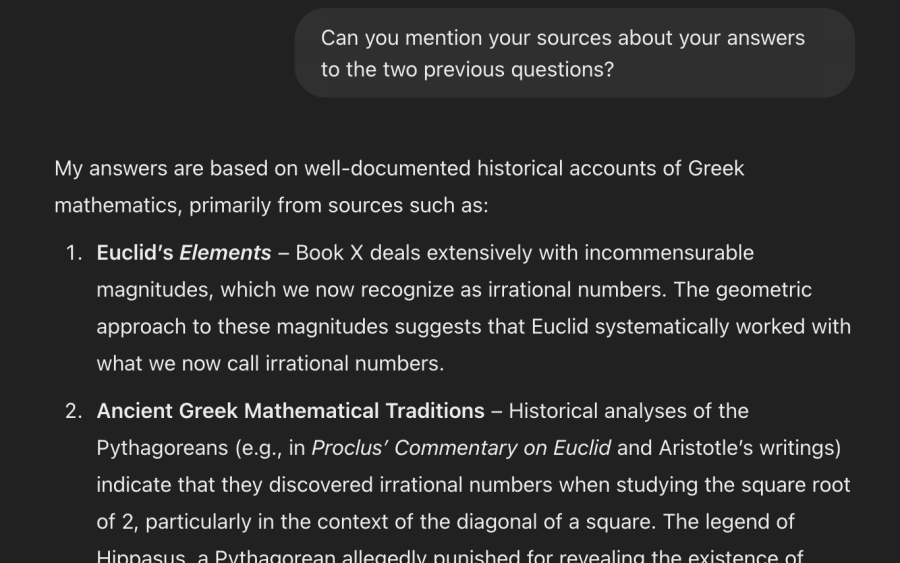Click "primarily from sources such as:" text

click(339, 205)
